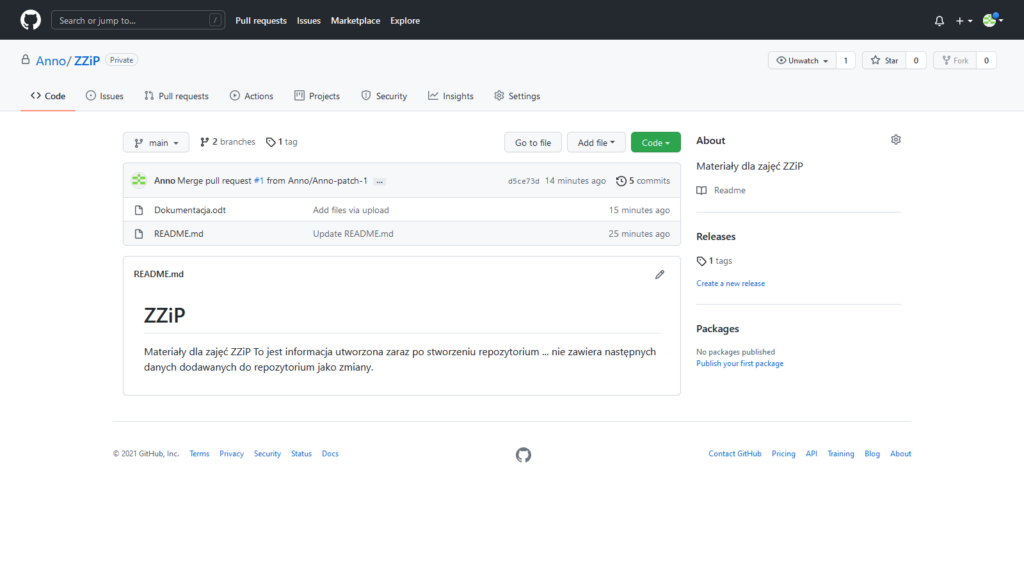1024x576 pixels.
Task: Click the About section gear icon
Action: click(x=896, y=140)
